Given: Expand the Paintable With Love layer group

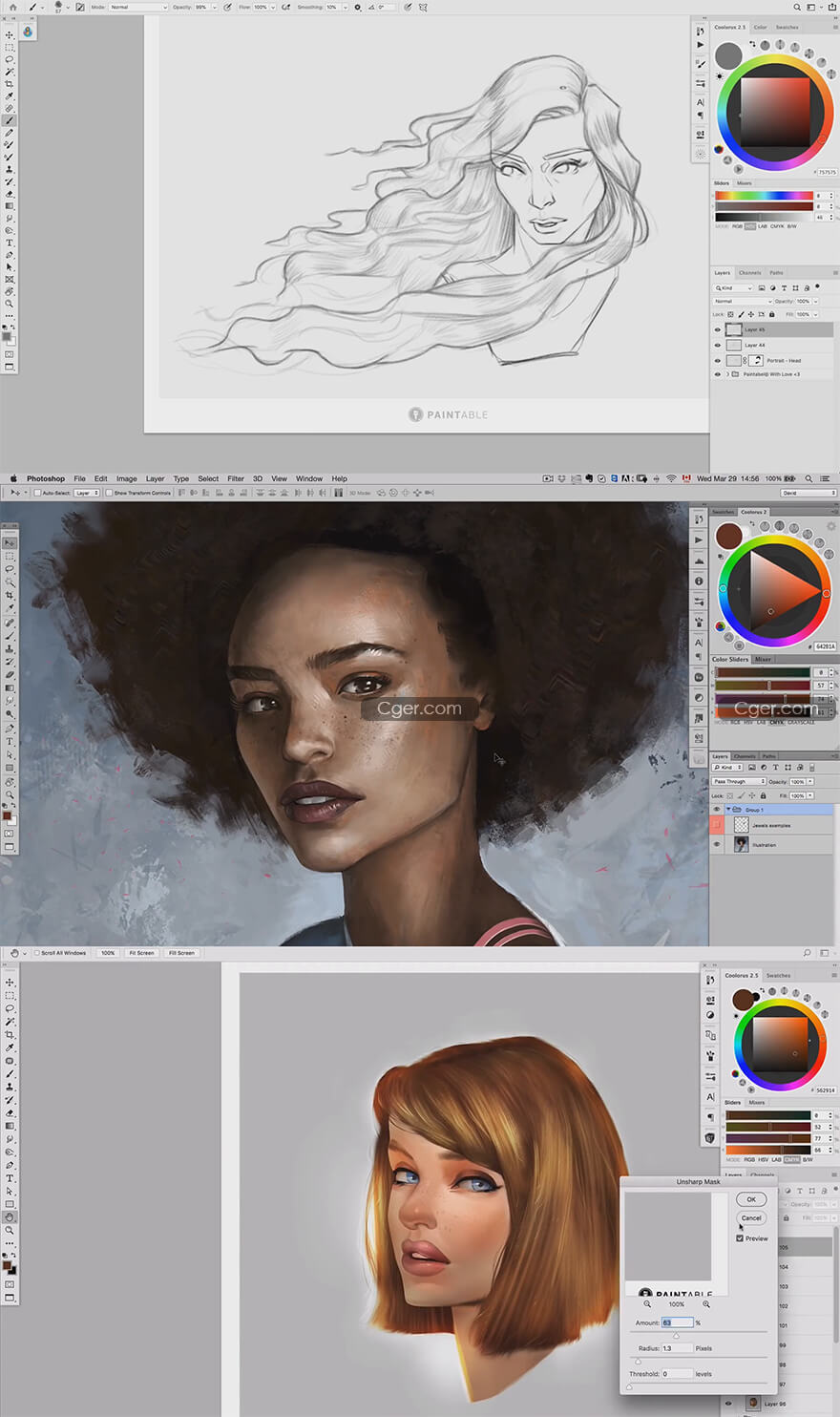Looking at the screenshot, I should click(x=727, y=374).
